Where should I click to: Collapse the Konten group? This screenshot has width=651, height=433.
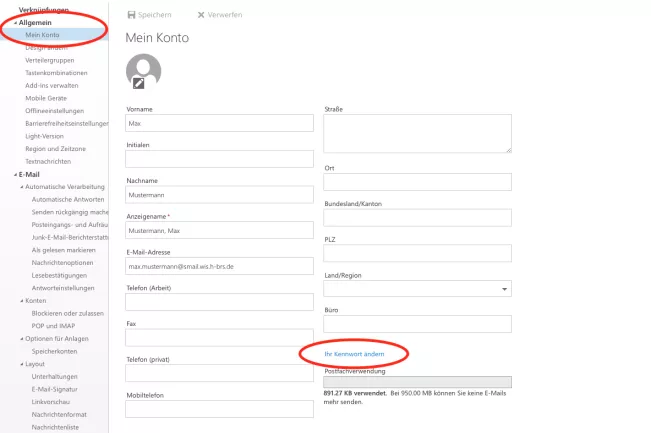pos(21,301)
